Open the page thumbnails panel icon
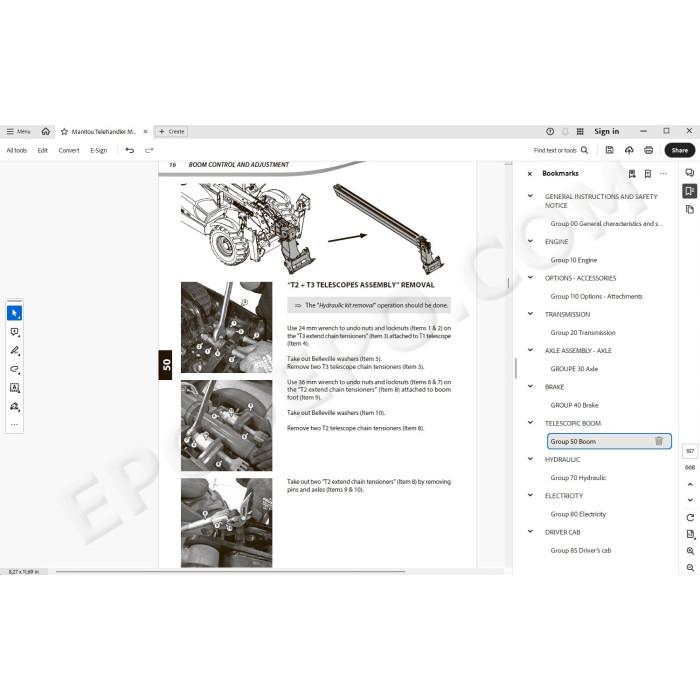Screen dimensions: 700x700 click(690, 209)
